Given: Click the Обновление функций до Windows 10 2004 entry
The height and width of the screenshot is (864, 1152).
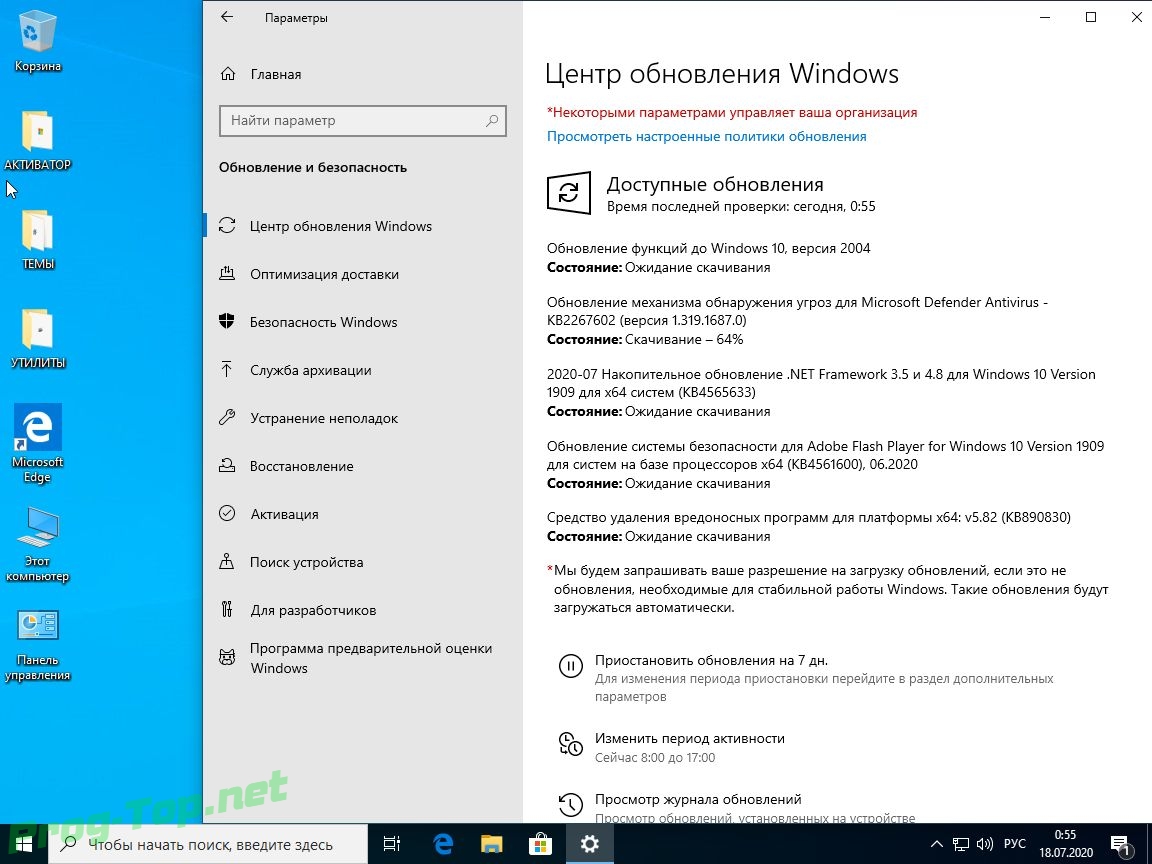Looking at the screenshot, I should point(708,257).
